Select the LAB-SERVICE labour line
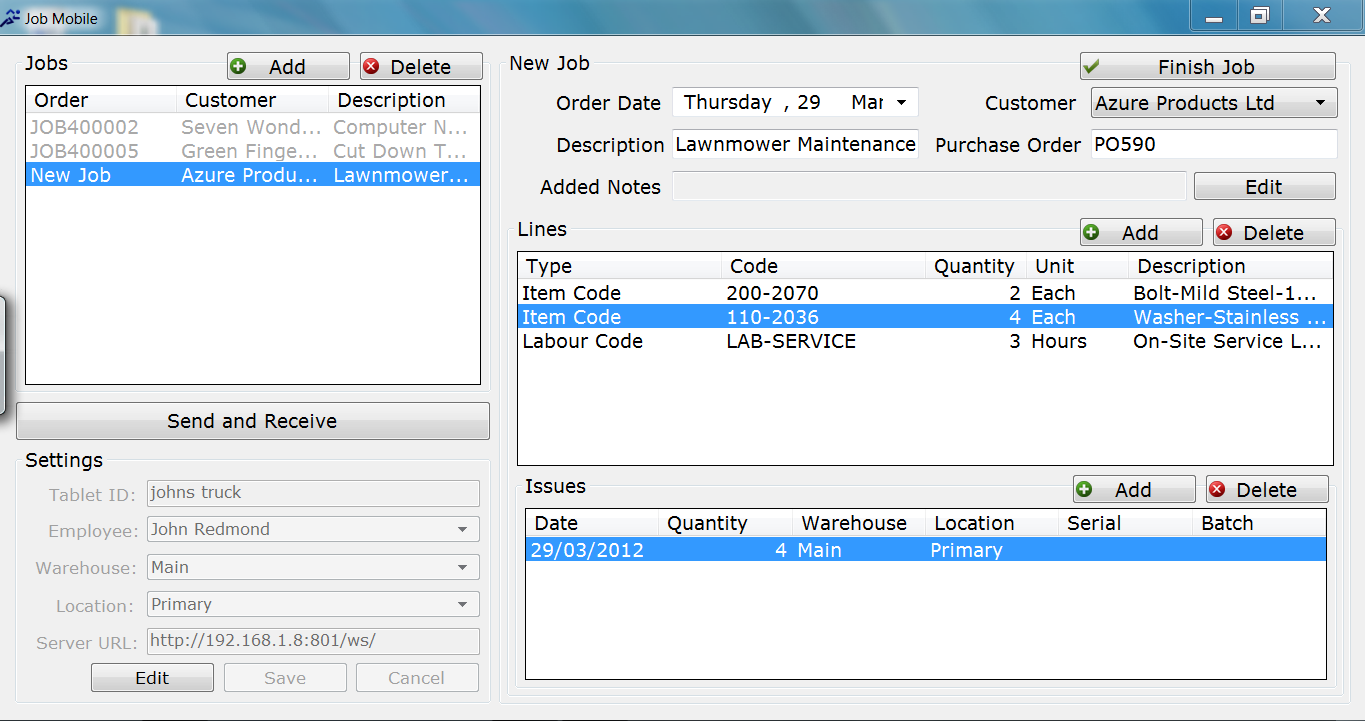This screenshot has width=1365, height=721. [x=925, y=341]
